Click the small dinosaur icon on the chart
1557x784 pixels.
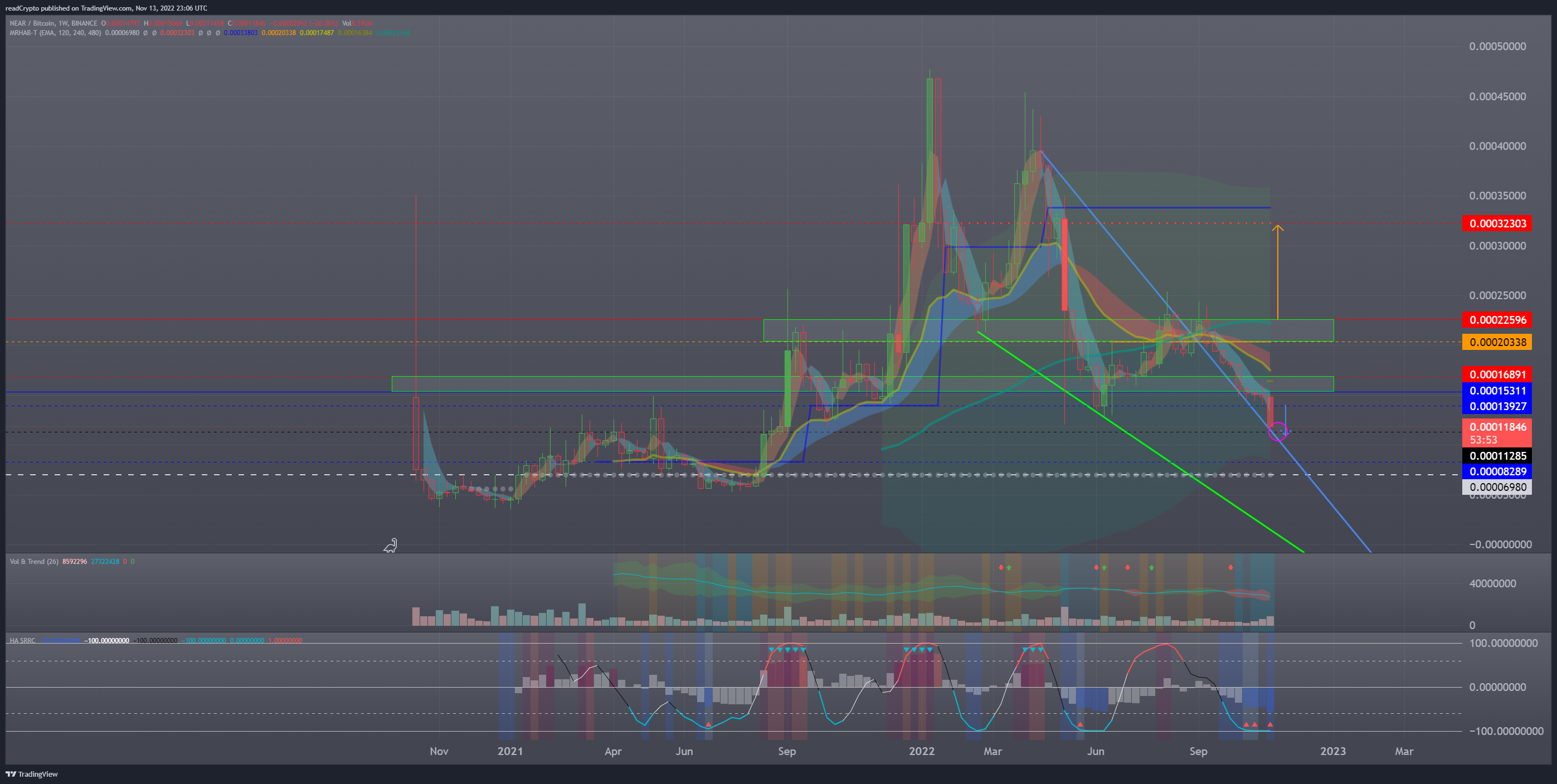pyautogui.click(x=391, y=546)
